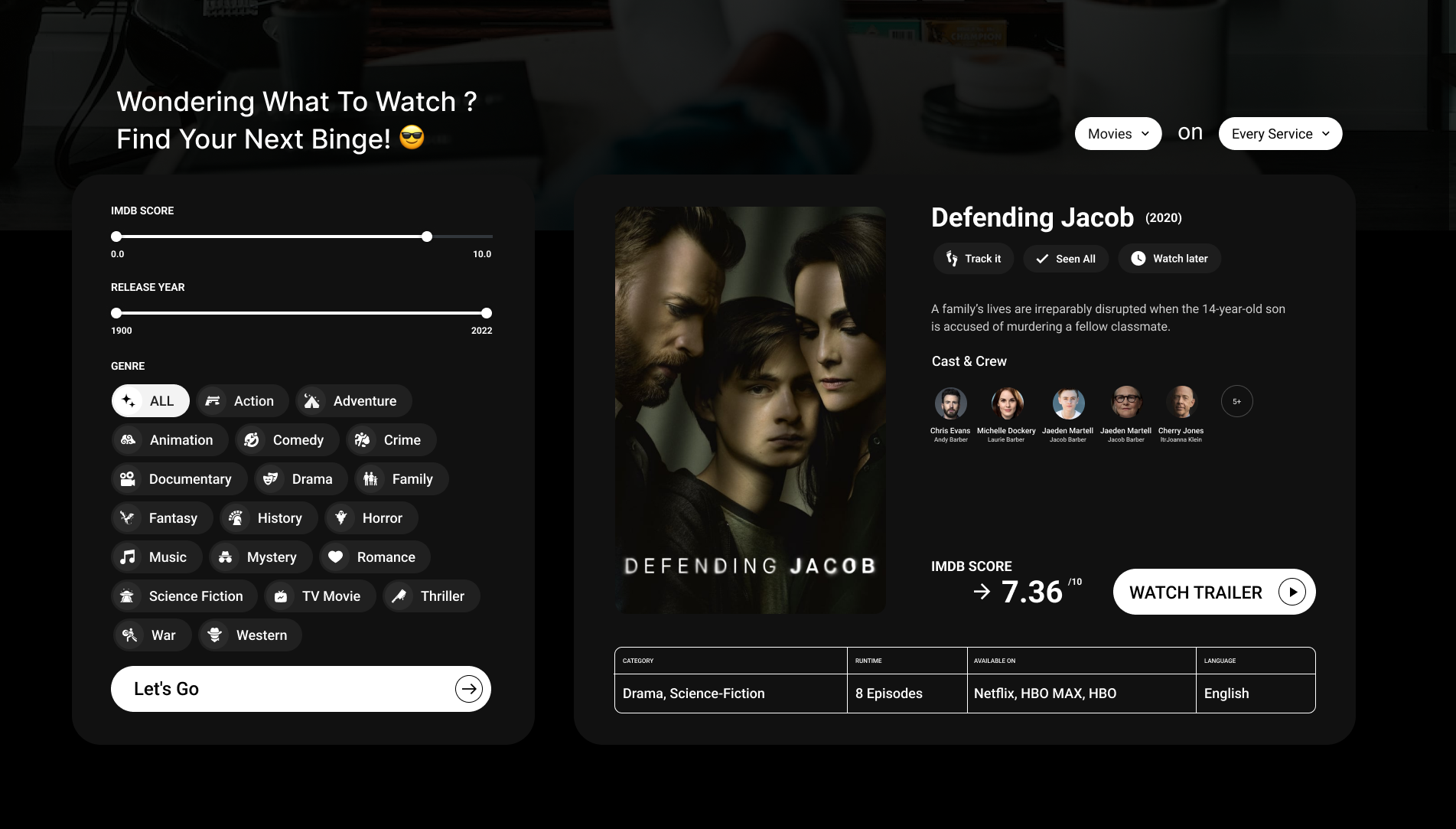Click the 8 Episodes runtime cell
Screen dimensions: 1456x829
907,694
